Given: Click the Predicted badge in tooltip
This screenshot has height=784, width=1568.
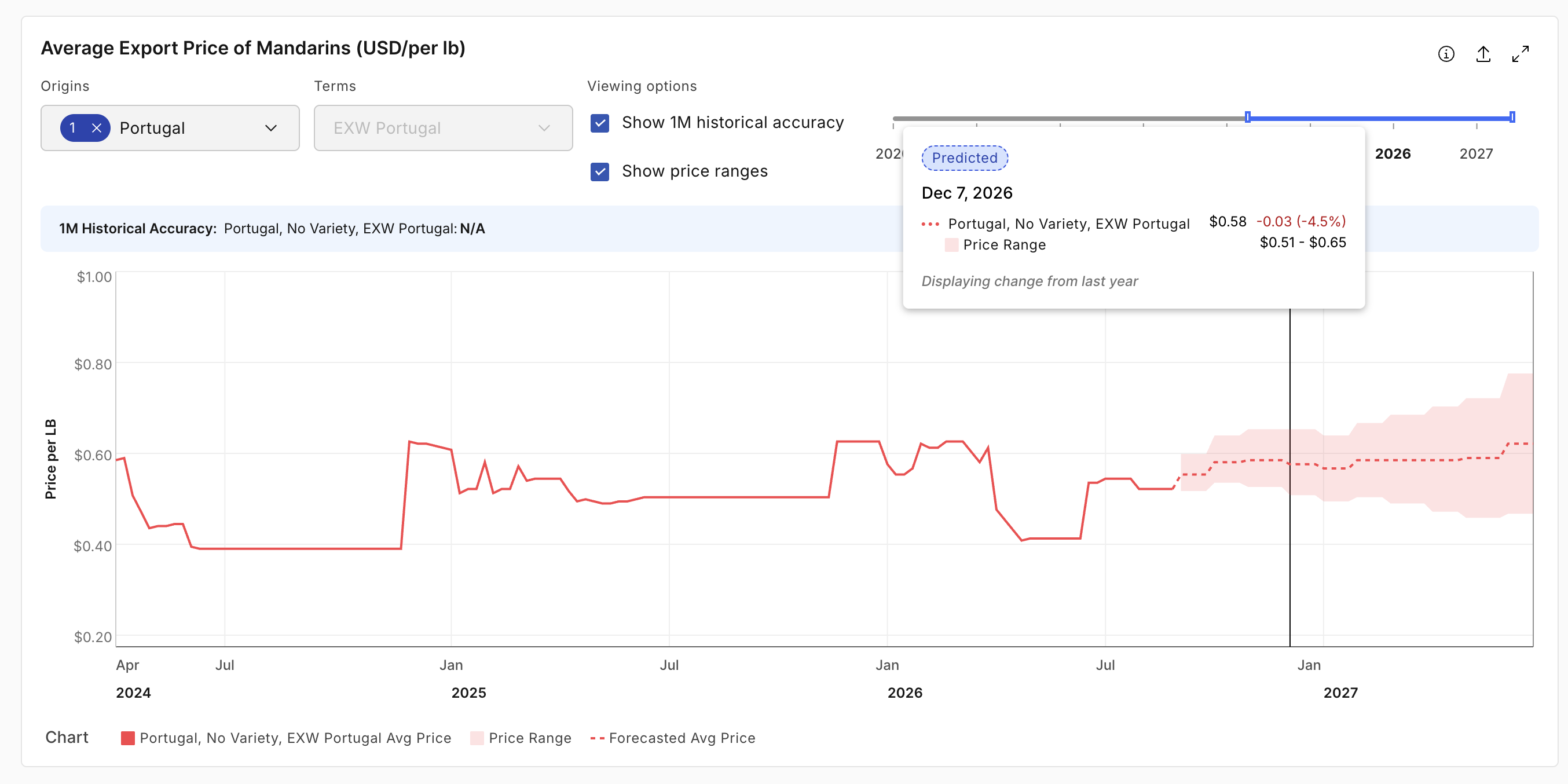Looking at the screenshot, I should tap(965, 158).
